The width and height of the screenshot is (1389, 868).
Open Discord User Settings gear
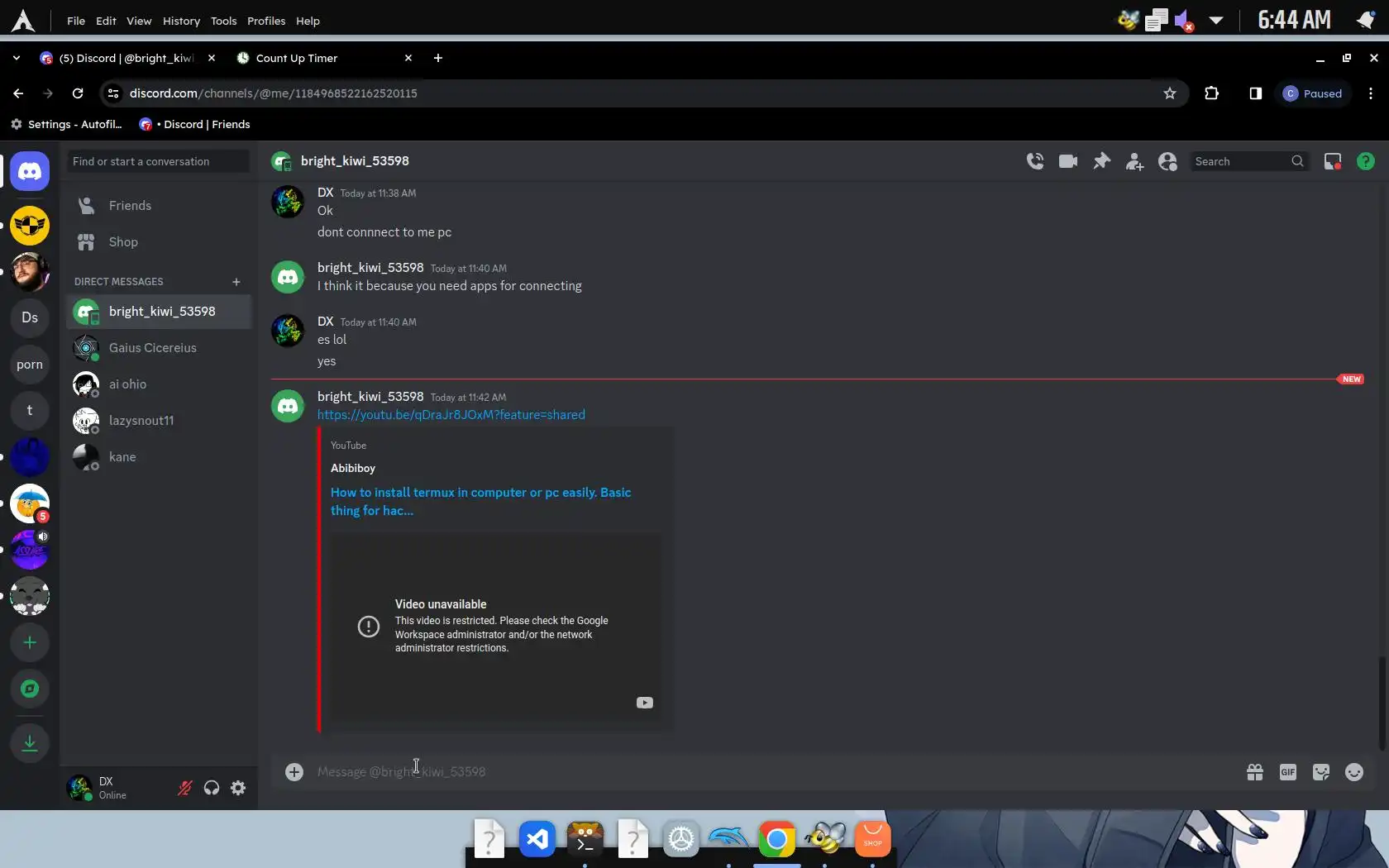(238, 788)
